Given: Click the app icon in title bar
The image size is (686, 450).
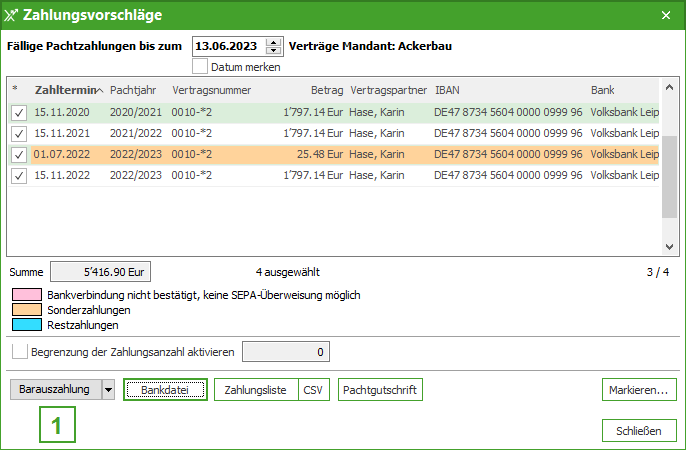Looking at the screenshot, I should (x=10, y=15).
